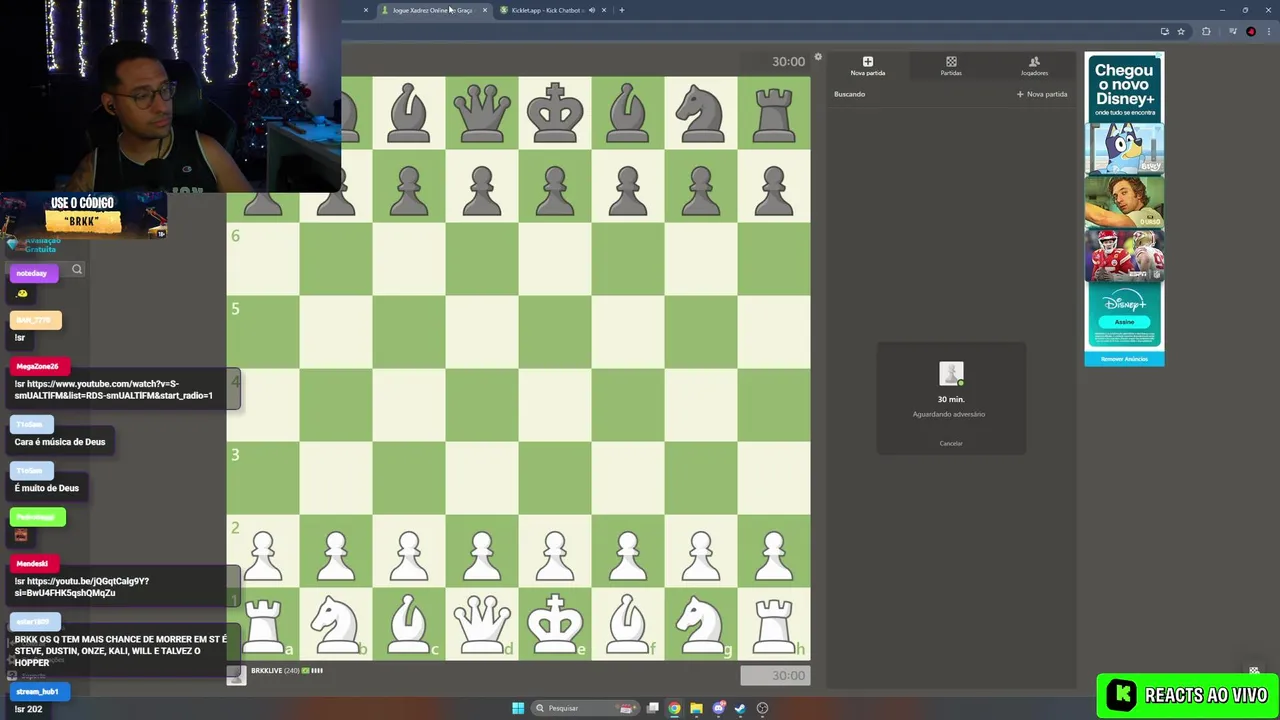The image size is (1280, 720).
Task: Open Task View on the taskbar
Action: pos(653,708)
